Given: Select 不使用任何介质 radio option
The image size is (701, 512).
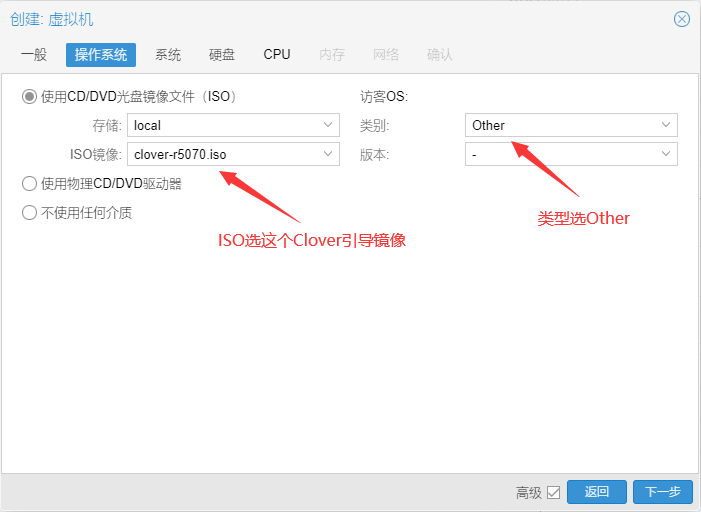Looking at the screenshot, I should [x=29, y=212].
